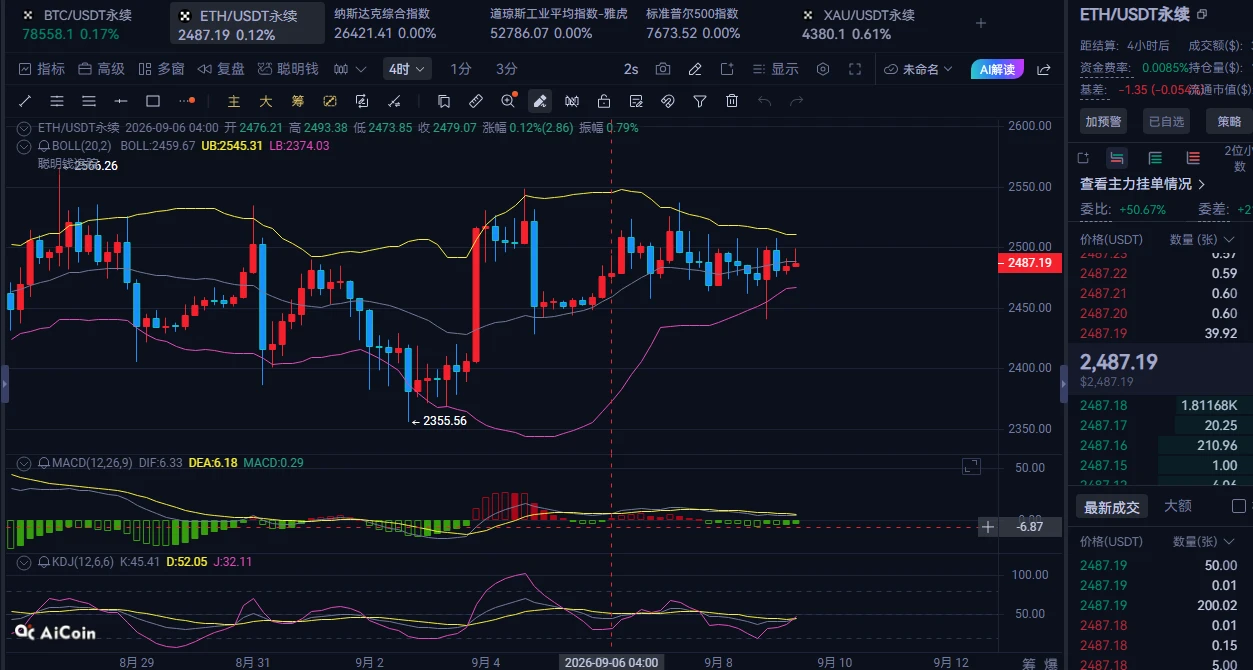Click the redo arrow
This screenshot has width=1253, height=670.
click(x=797, y=101)
